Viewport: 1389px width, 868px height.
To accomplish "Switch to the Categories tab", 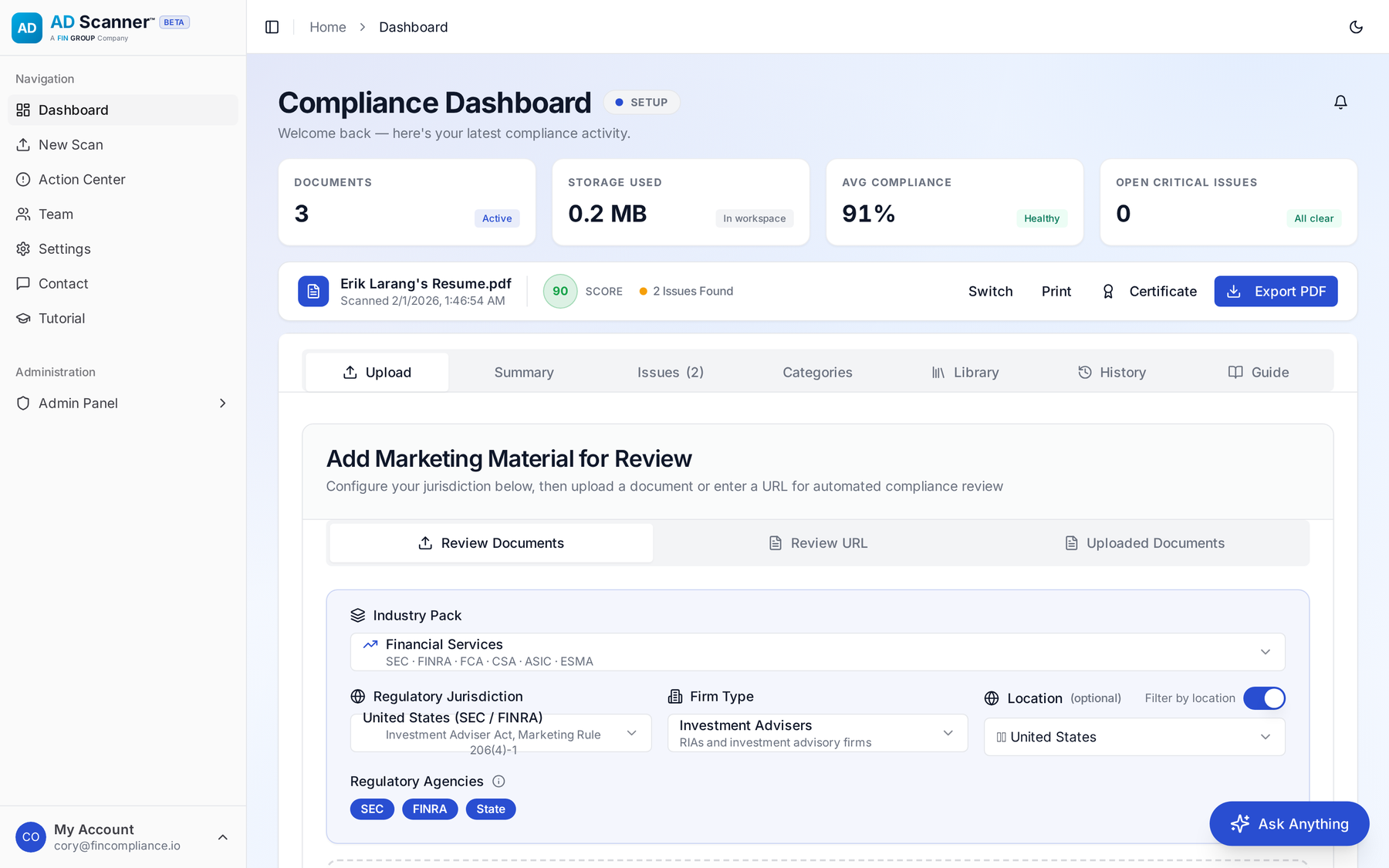I will [817, 372].
